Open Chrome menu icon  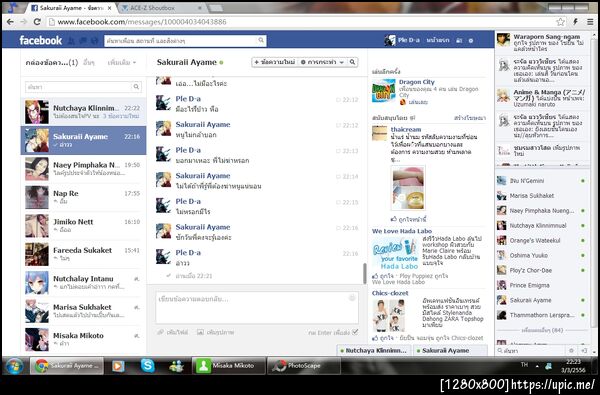[x=590, y=22]
